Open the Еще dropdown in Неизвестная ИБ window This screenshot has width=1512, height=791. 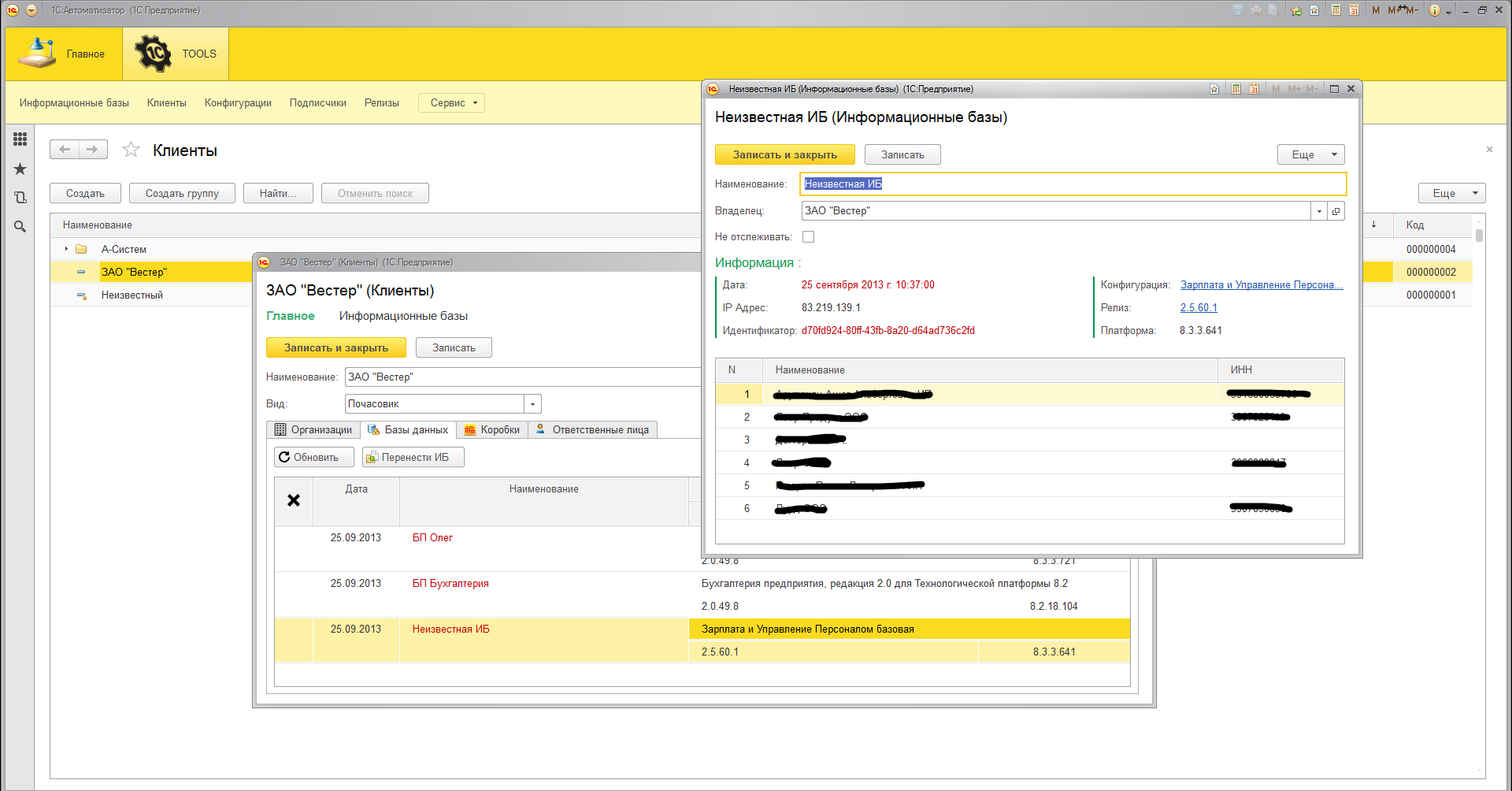1310,154
